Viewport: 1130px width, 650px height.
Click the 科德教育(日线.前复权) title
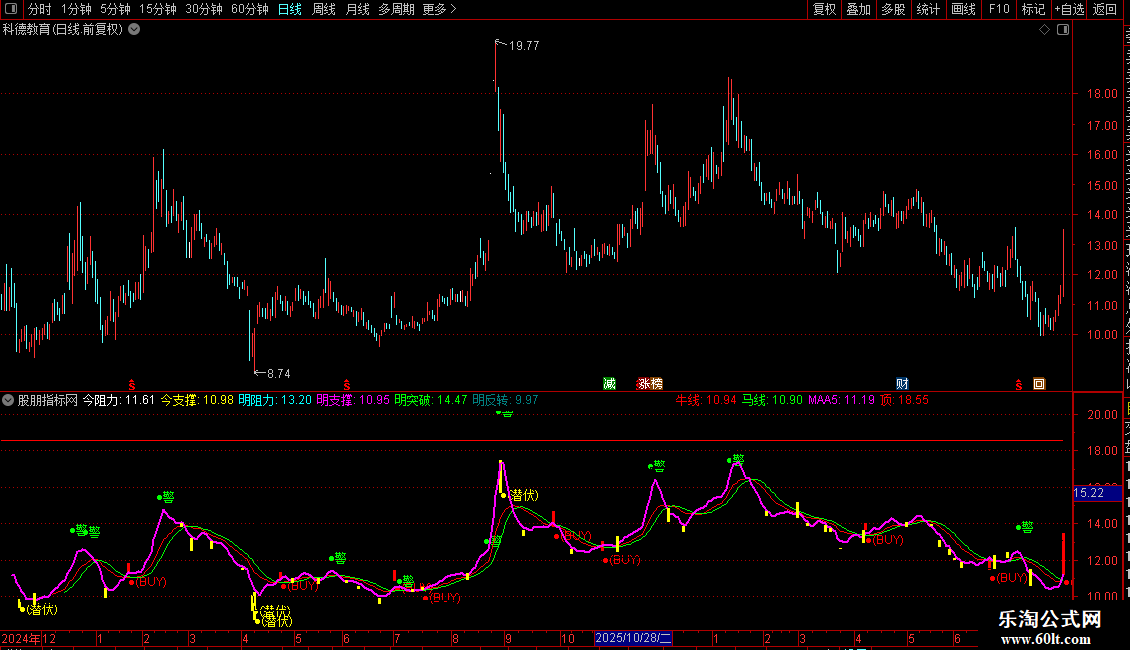coord(63,30)
